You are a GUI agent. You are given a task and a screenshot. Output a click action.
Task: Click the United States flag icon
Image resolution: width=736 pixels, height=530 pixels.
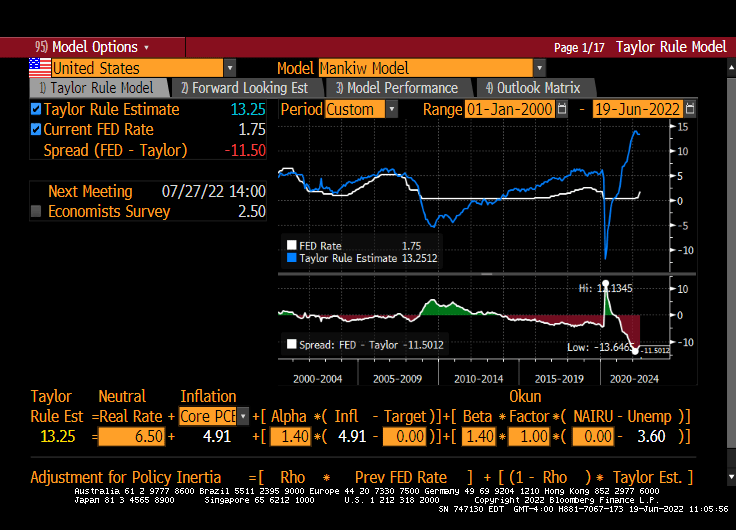(x=39, y=68)
